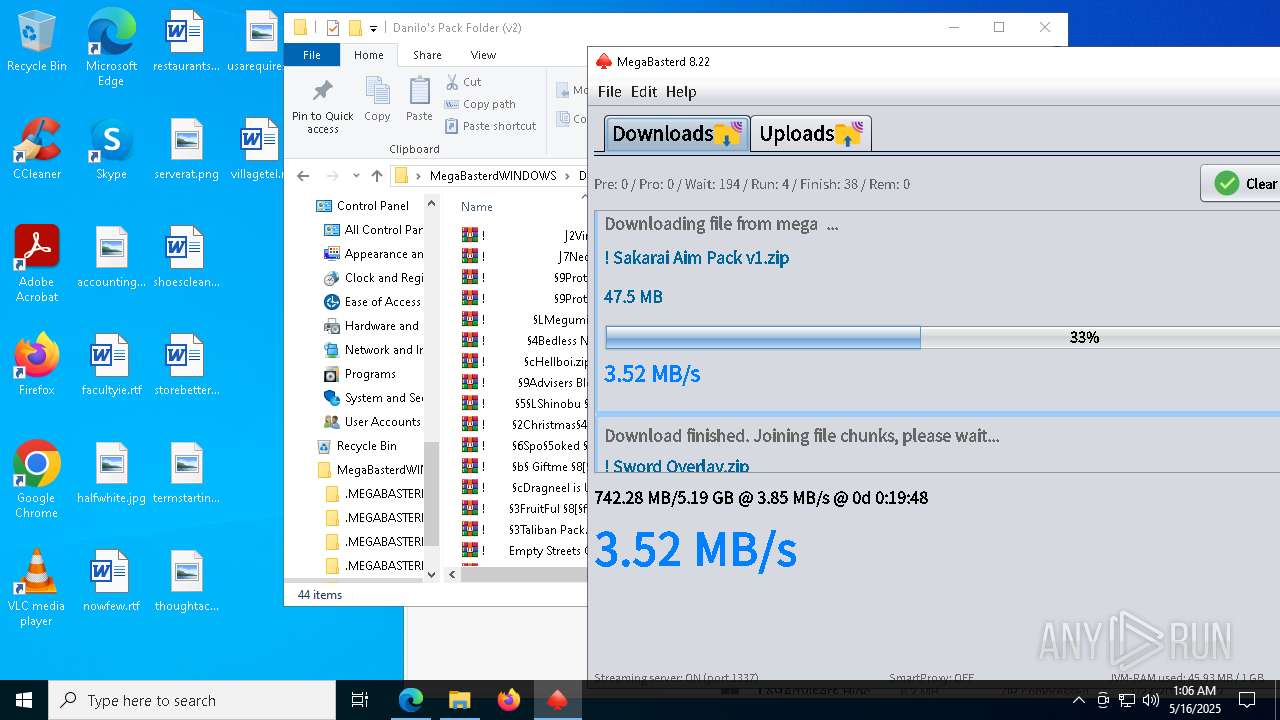Viewport: 1280px width, 720px height.
Task: Select the §2Christmas archive file
Action: pos(524,425)
